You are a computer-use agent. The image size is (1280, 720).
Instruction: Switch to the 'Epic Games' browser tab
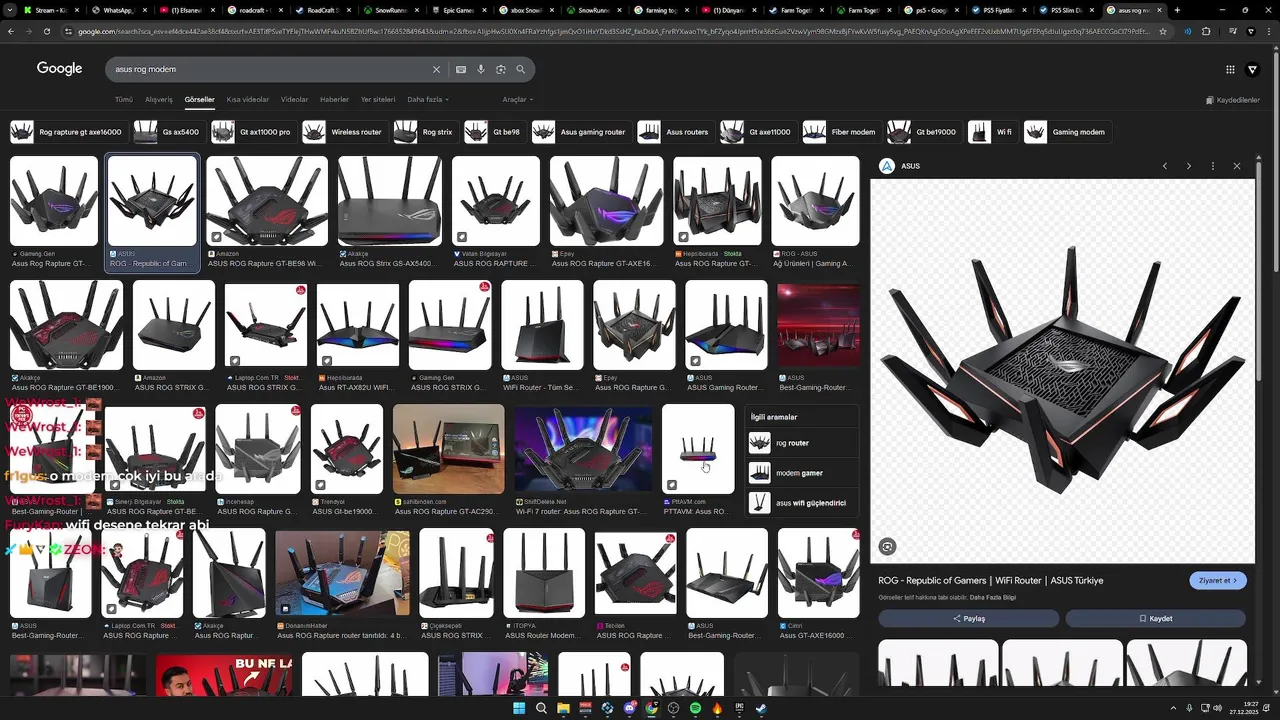click(x=459, y=10)
